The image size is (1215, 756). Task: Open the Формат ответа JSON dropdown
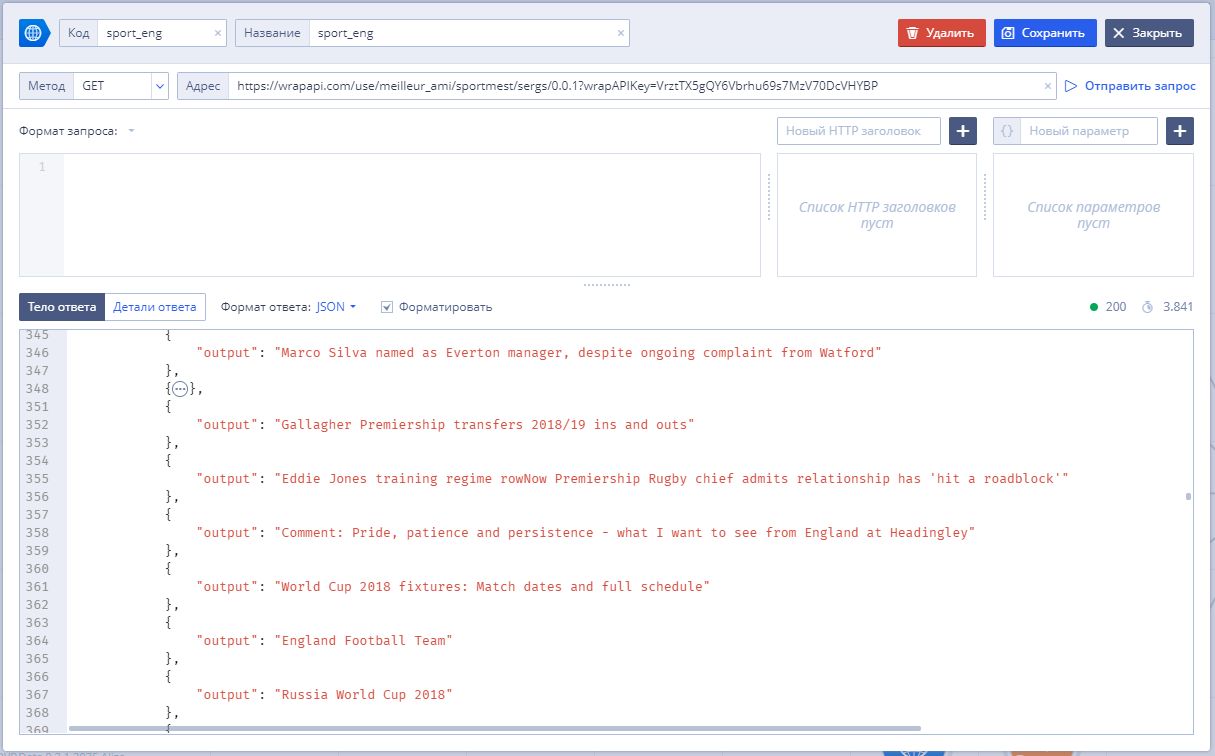click(x=337, y=307)
